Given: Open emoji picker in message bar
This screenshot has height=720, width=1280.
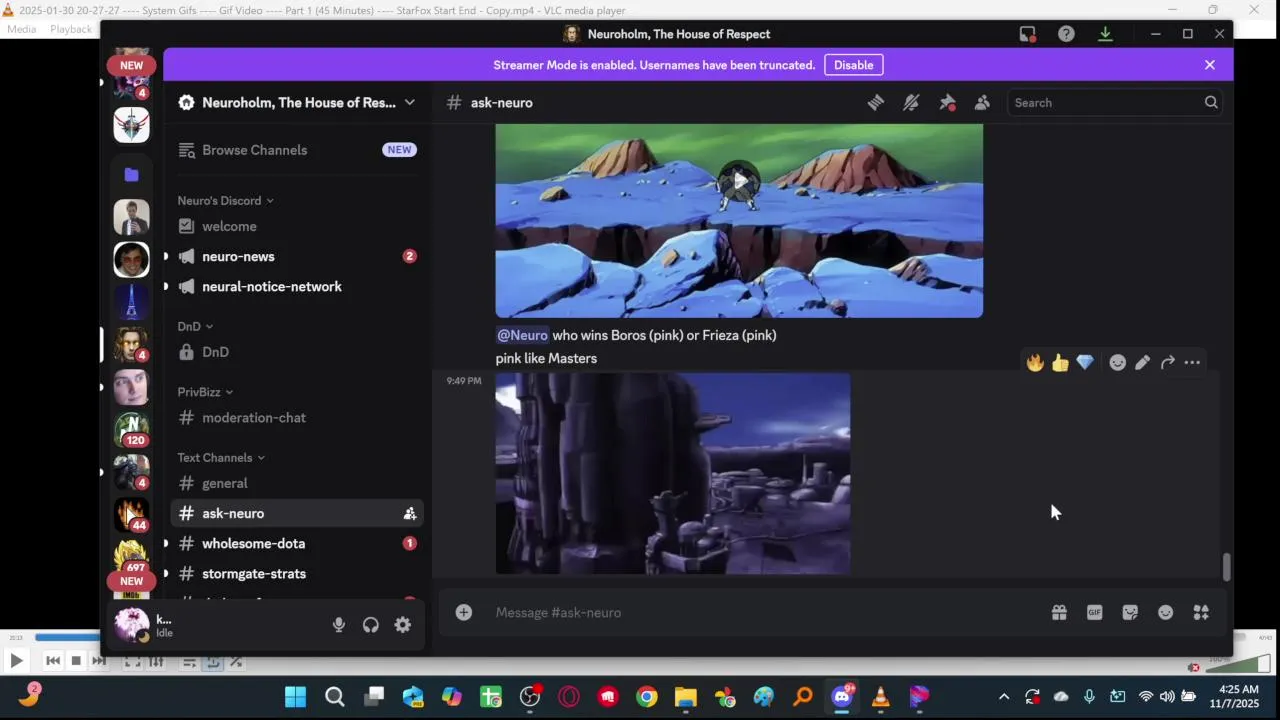Looking at the screenshot, I should click(1165, 613).
